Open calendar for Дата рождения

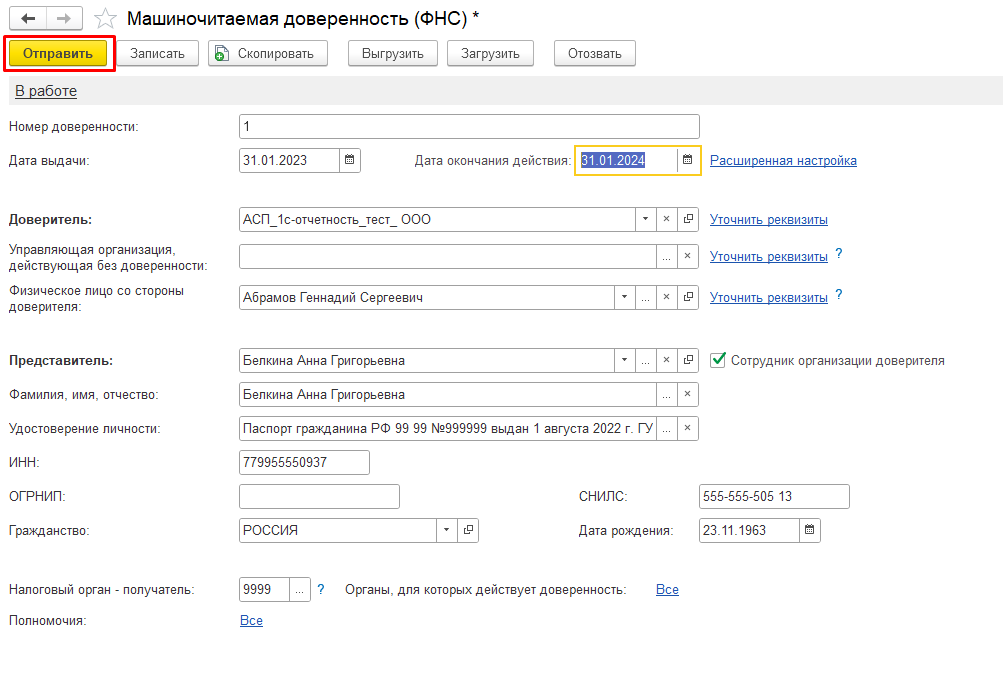point(810,530)
